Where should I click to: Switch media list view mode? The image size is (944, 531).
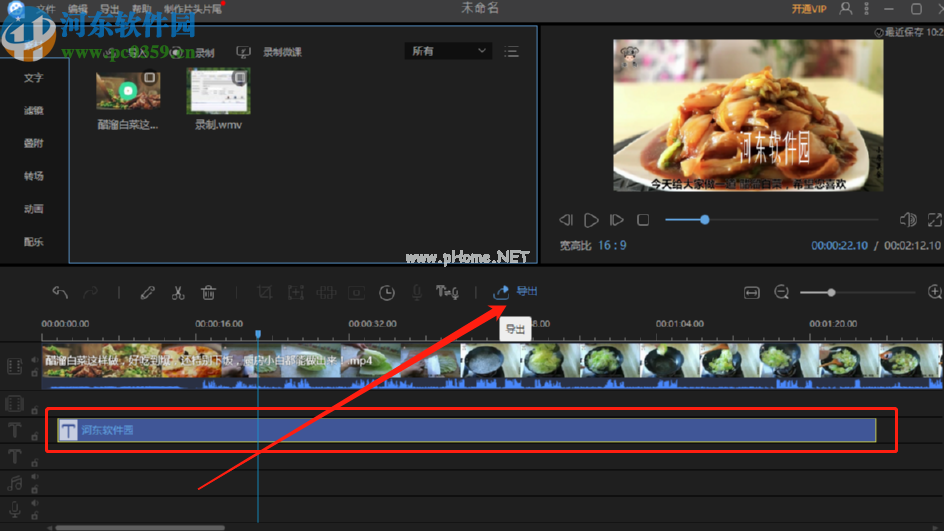pyautogui.click(x=511, y=52)
